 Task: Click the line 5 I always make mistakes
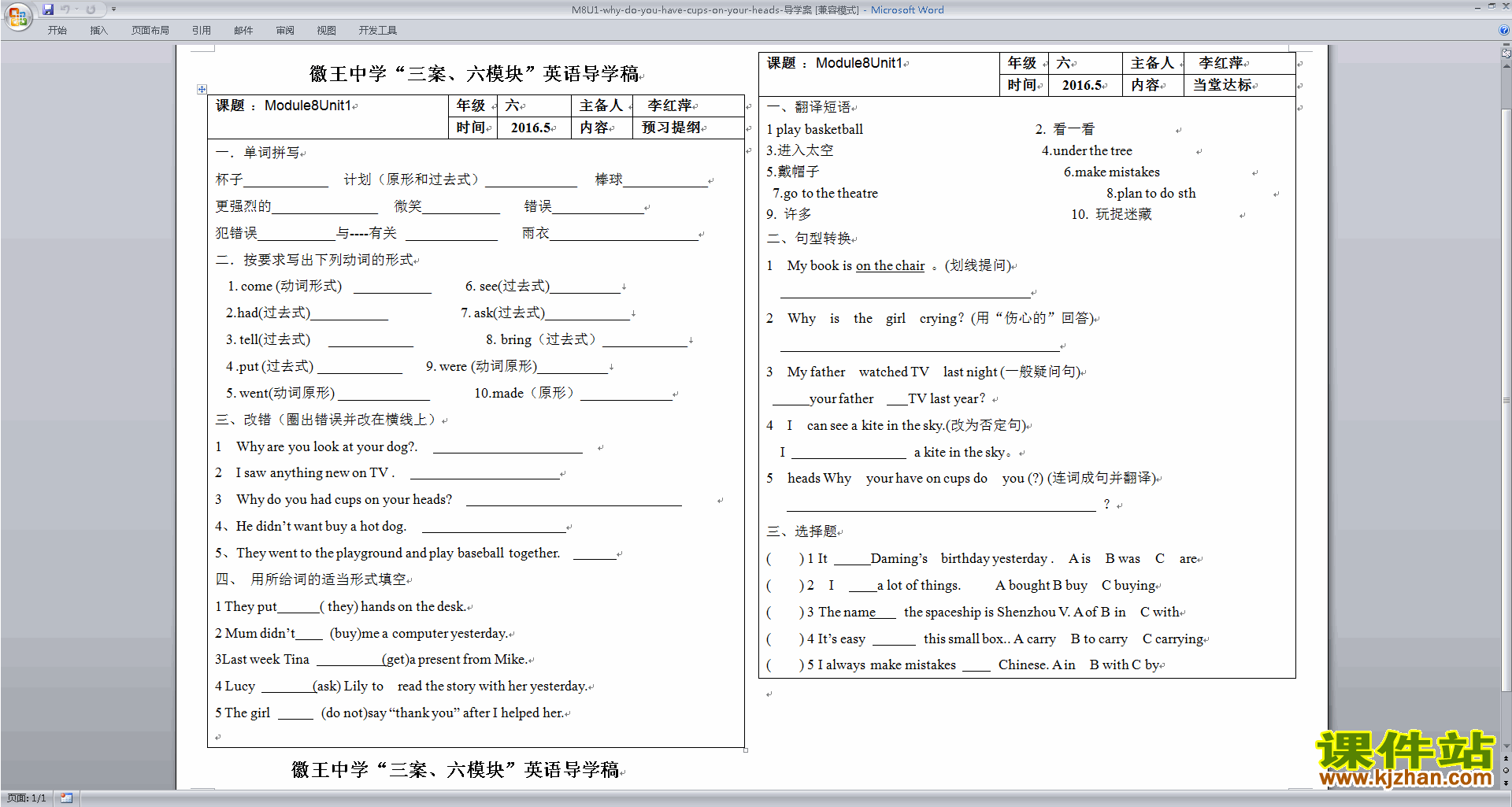coord(965,664)
